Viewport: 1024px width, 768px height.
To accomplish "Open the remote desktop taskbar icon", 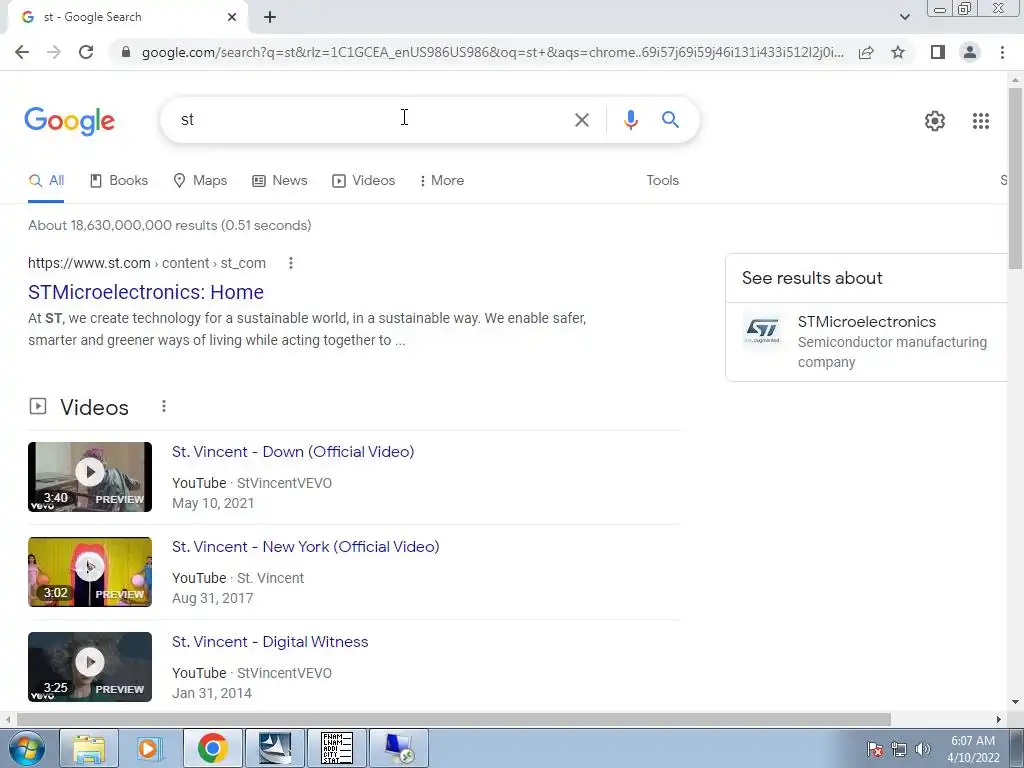I will pyautogui.click(x=398, y=748).
